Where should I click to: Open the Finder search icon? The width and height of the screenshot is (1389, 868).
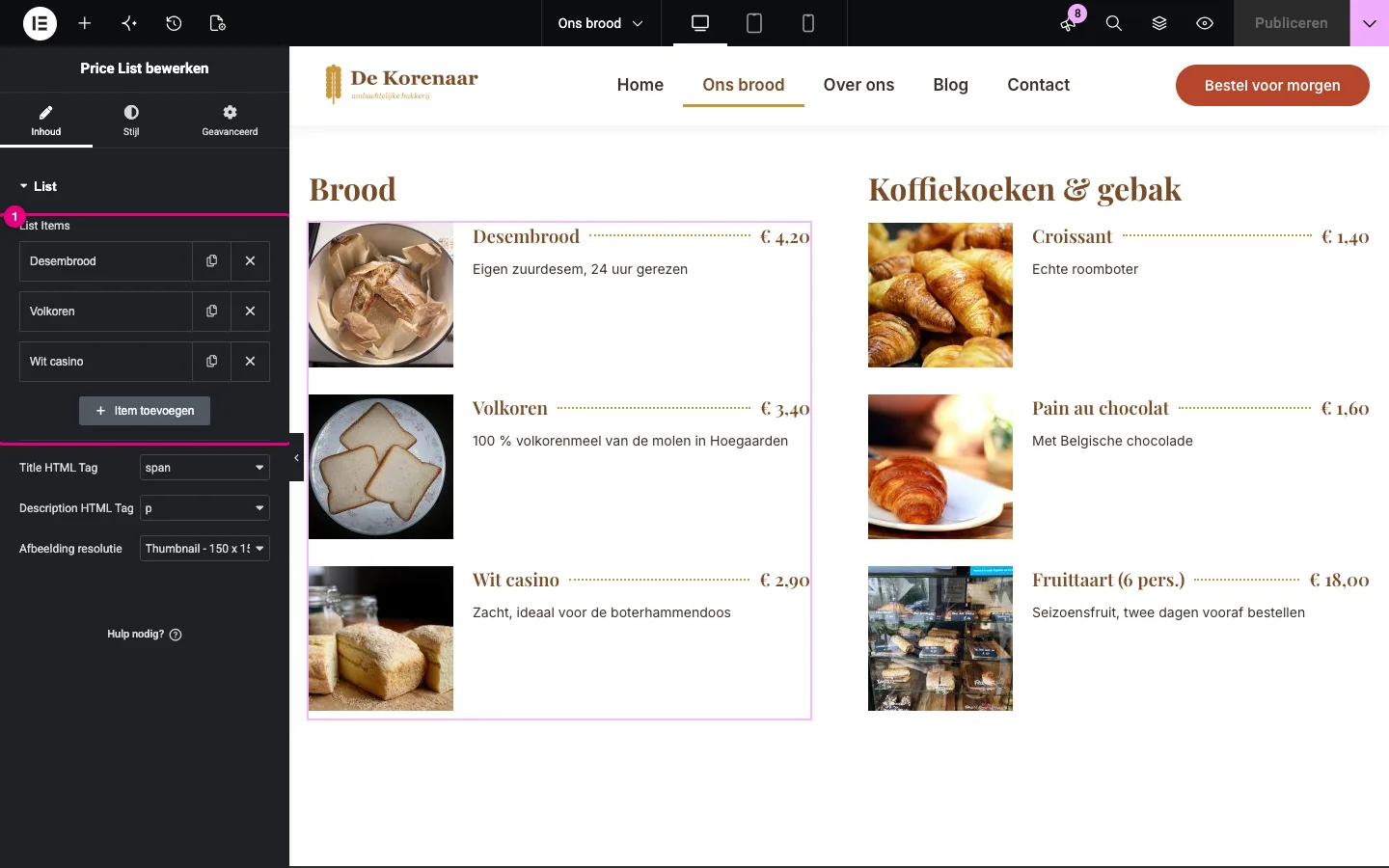pyautogui.click(x=1114, y=23)
